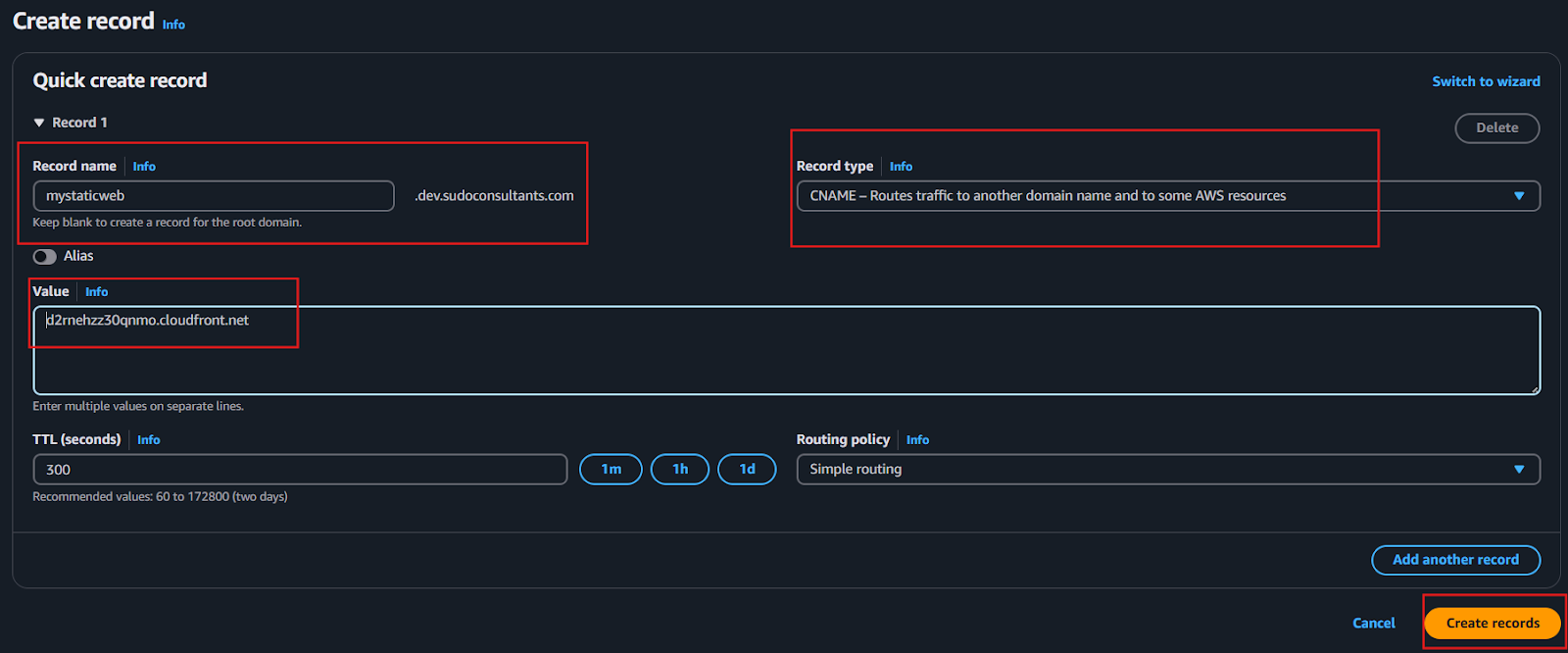The height and width of the screenshot is (653, 1568).
Task: Click Add another record button
Action: [x=1455, y=560]
